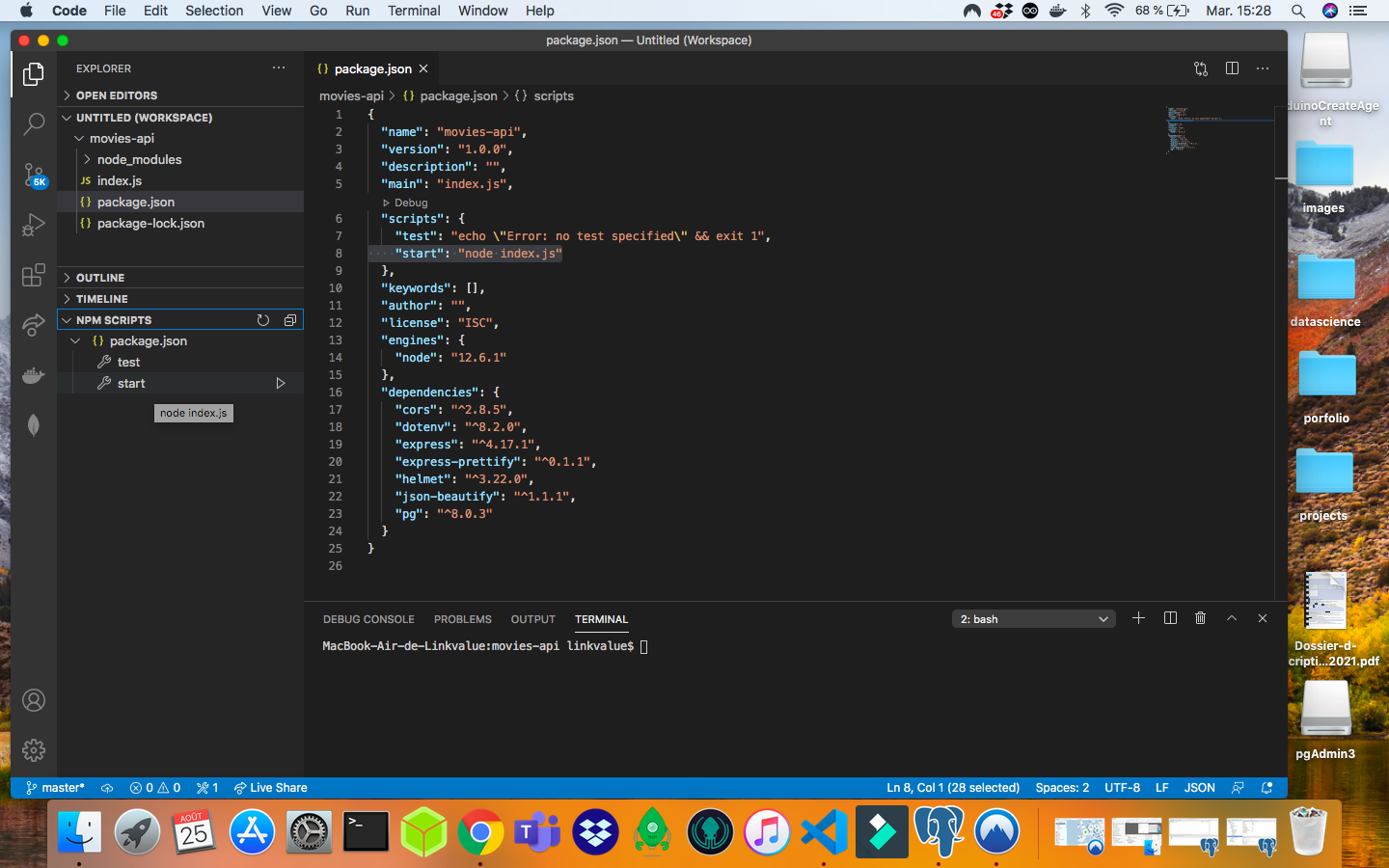Open Live Share view in activity bar

[x=34, y=325]
